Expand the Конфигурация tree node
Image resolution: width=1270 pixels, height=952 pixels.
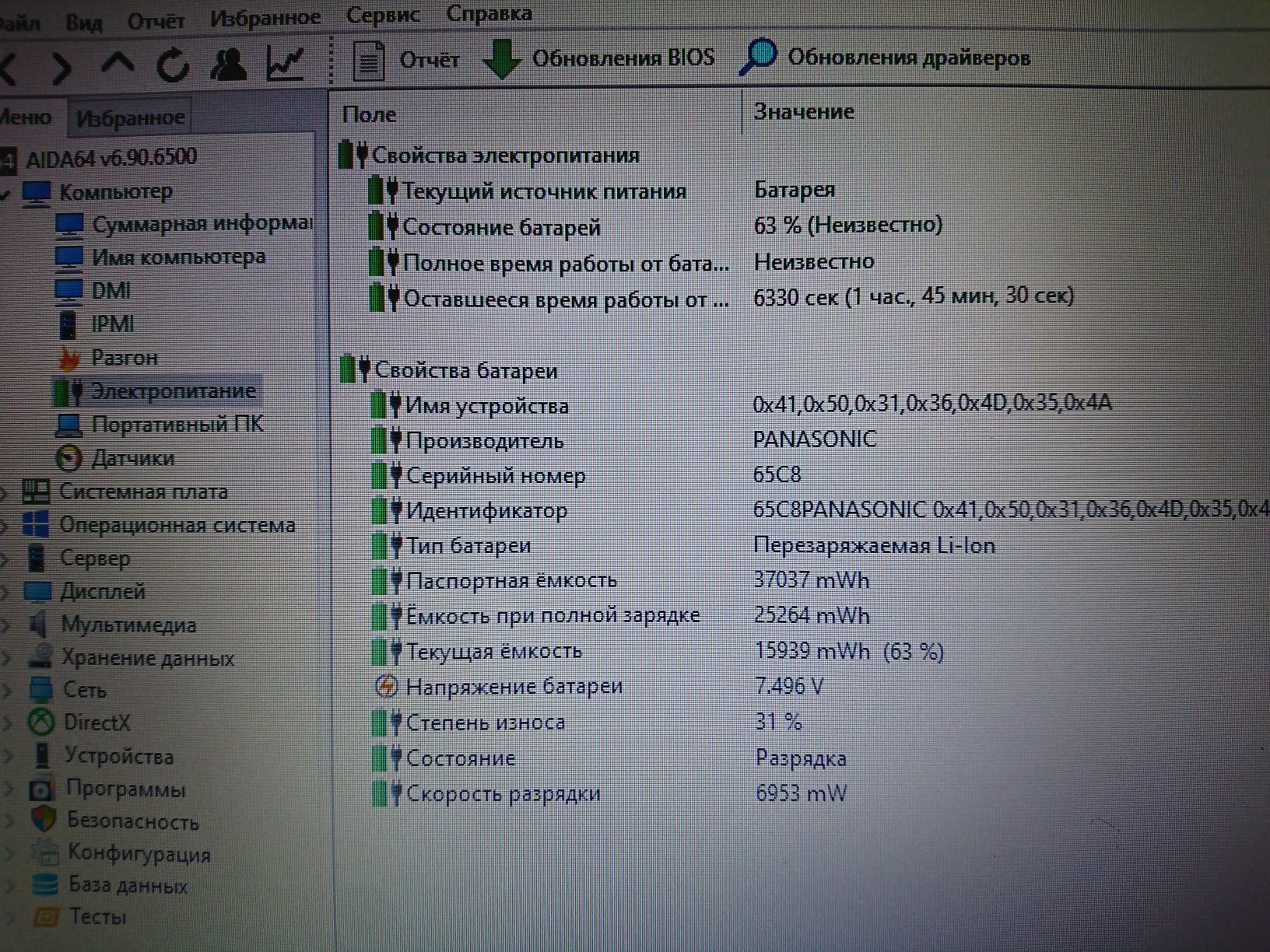click(x=9, y=854)
